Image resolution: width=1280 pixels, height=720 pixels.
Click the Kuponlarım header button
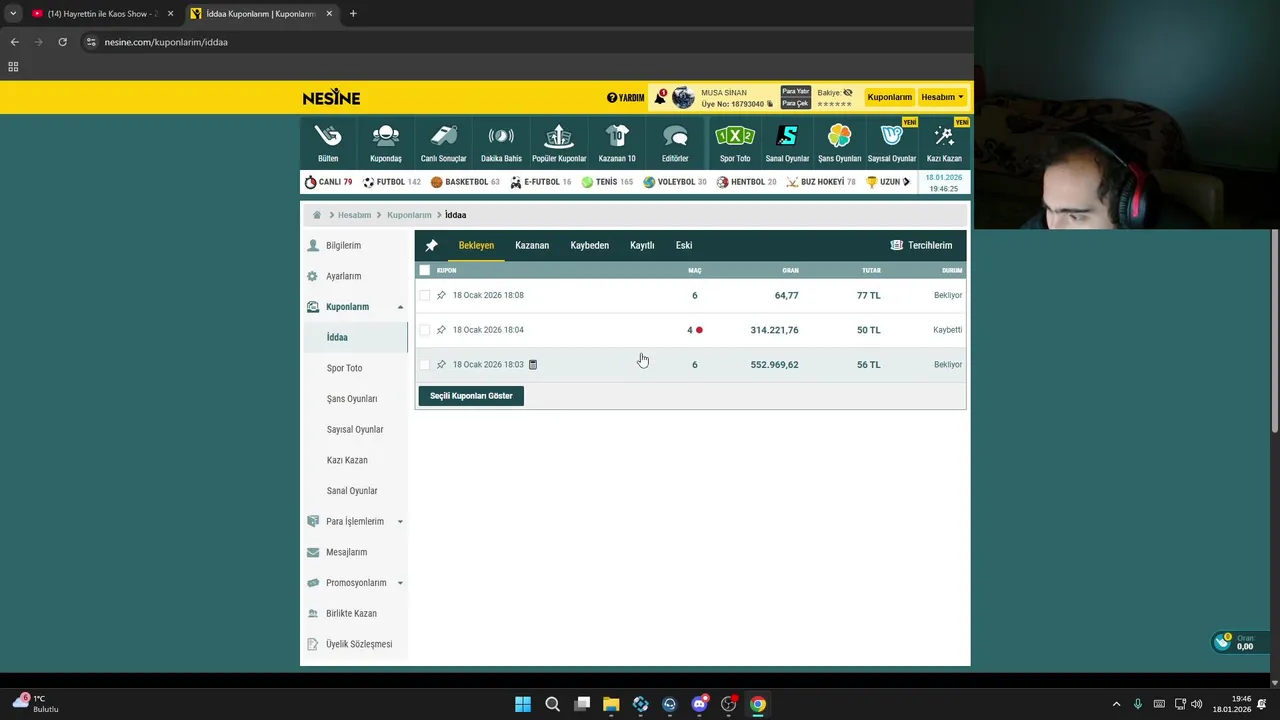pos(889,97)
